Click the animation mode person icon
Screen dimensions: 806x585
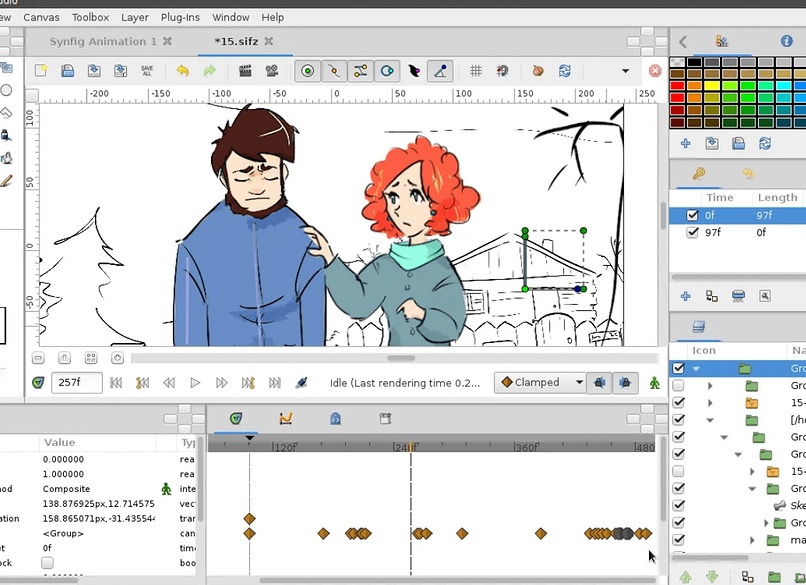click(654, 382)
